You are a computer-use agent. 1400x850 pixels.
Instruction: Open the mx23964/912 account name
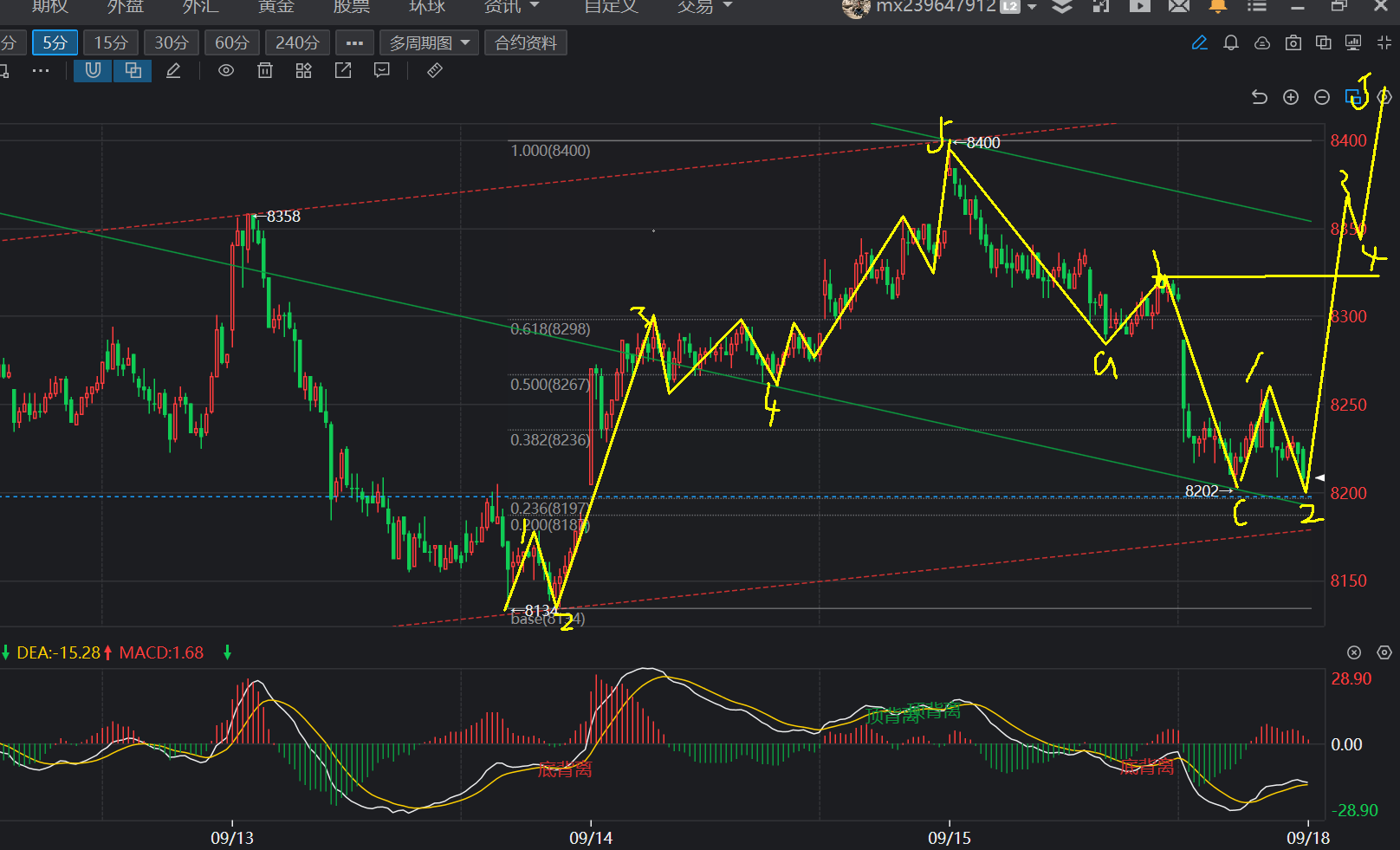[936, 7]
